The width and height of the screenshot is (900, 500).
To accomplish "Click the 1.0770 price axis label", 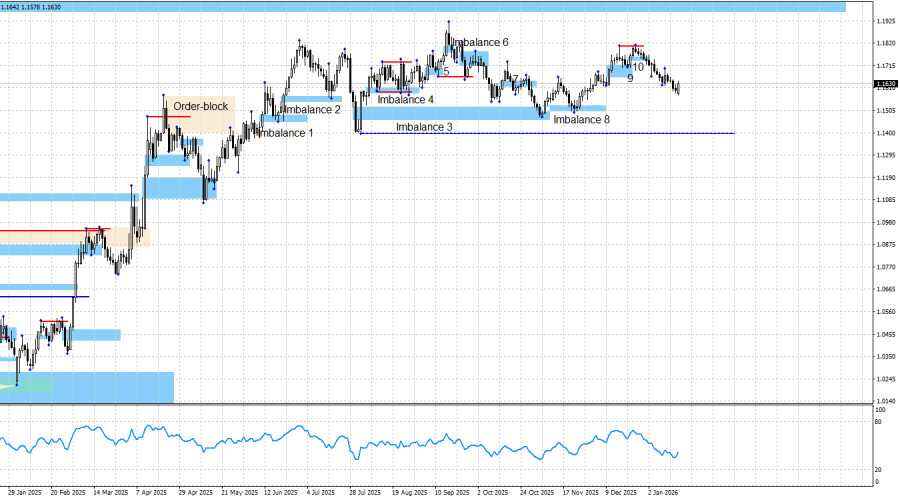I will coord(886,268).
